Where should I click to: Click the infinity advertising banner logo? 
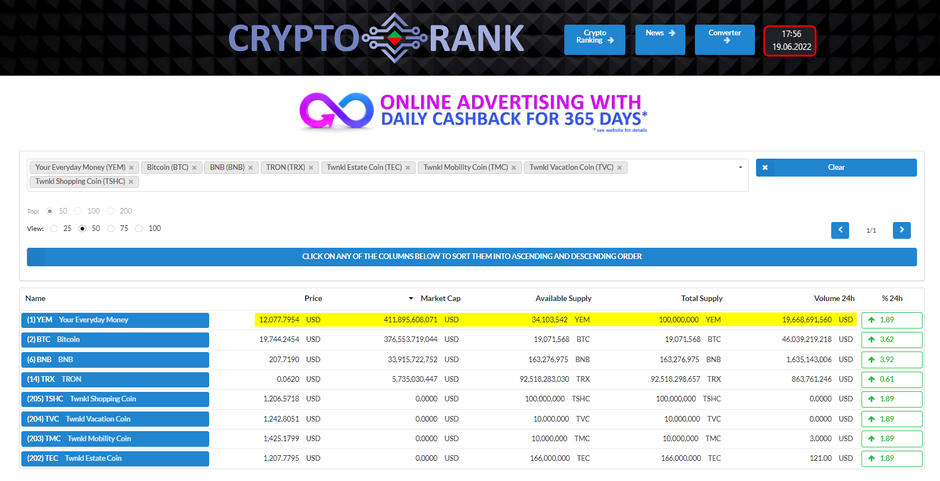[x=336, y=111]
